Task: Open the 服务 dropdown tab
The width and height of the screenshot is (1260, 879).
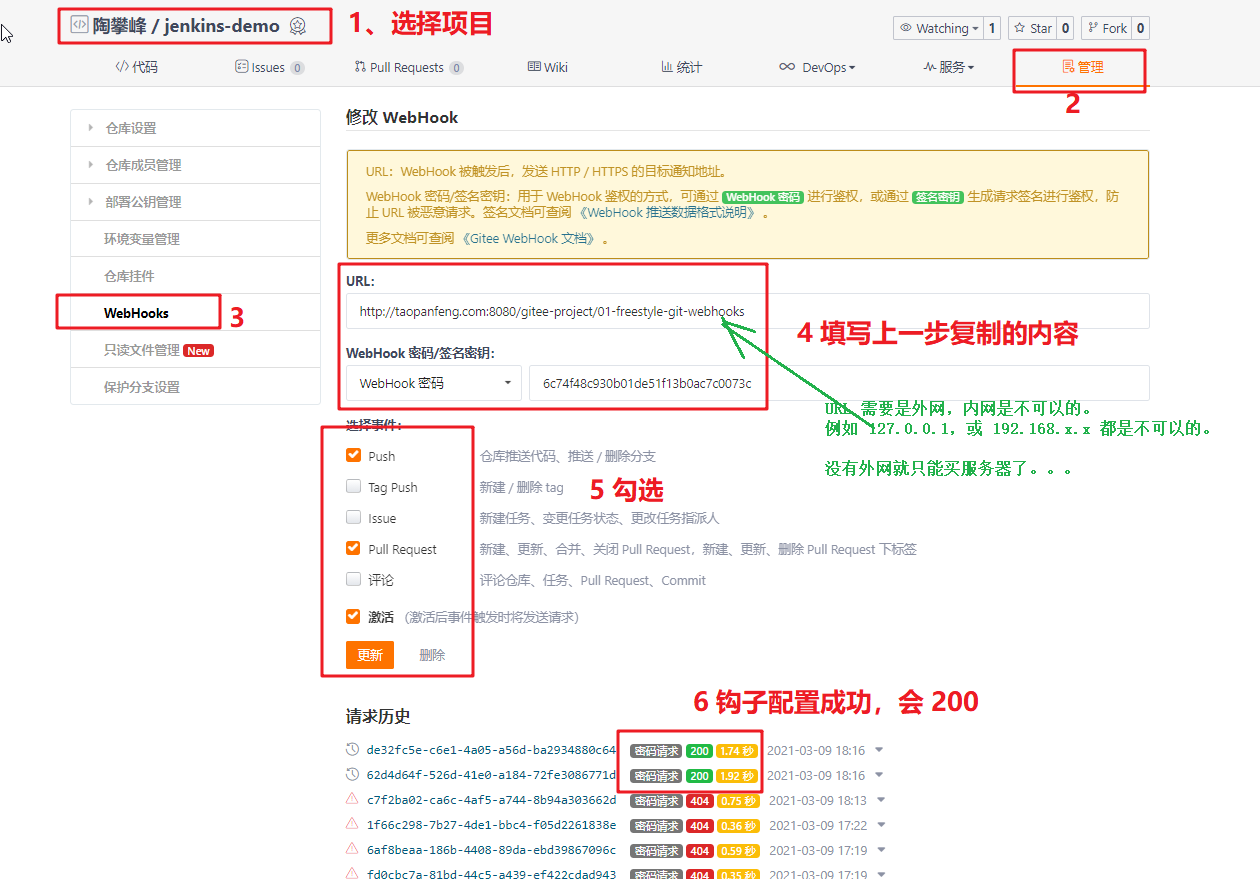Action: pyautogui.click(x=948, y=67)
